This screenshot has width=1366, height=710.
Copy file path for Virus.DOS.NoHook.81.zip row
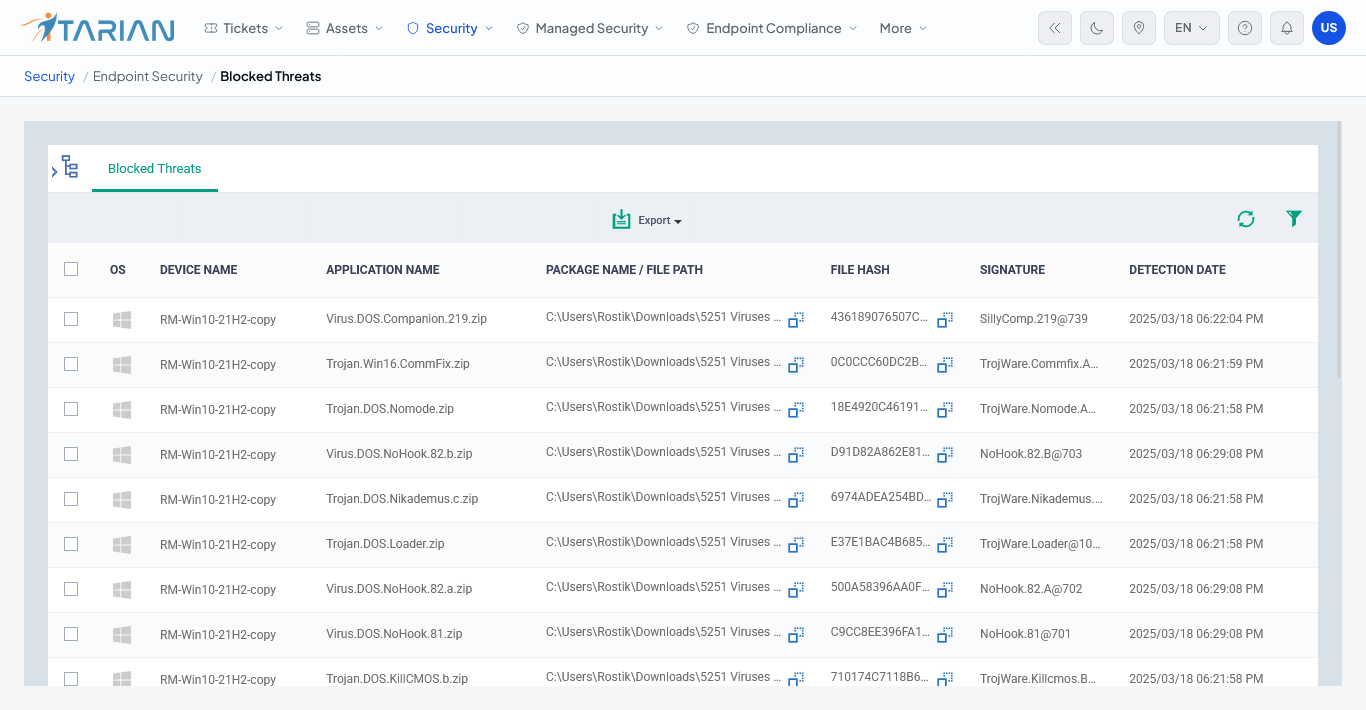pos(796,634)
